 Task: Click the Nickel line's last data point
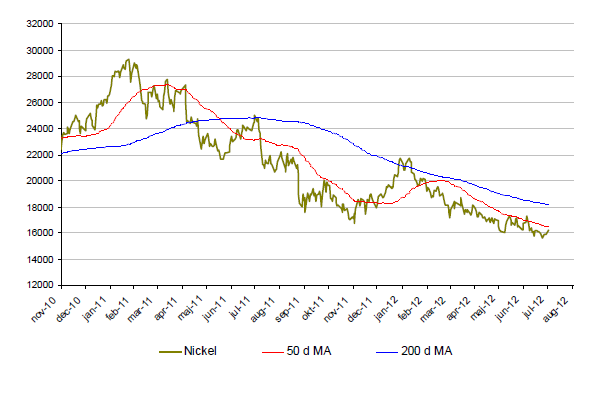point(548,231)
